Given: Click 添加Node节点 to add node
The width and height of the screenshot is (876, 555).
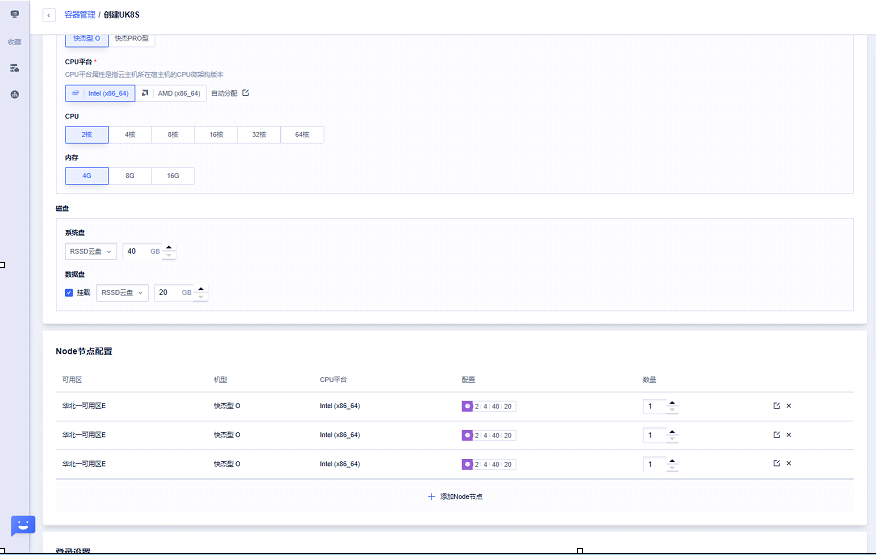Looking at the screenshot, I should (x=455, y=496).
